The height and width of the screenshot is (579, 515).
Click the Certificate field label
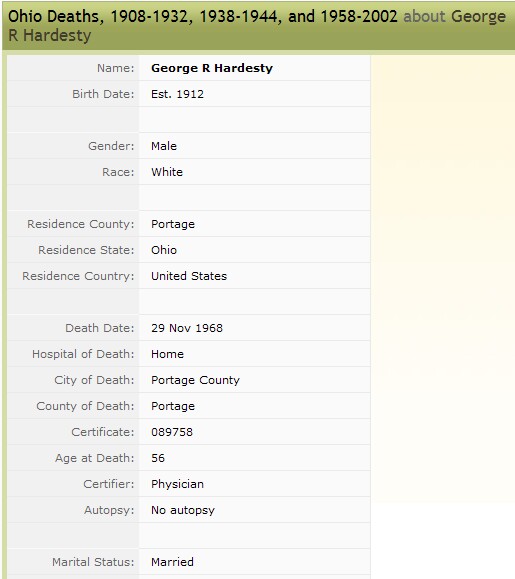(x=103, y=432)
